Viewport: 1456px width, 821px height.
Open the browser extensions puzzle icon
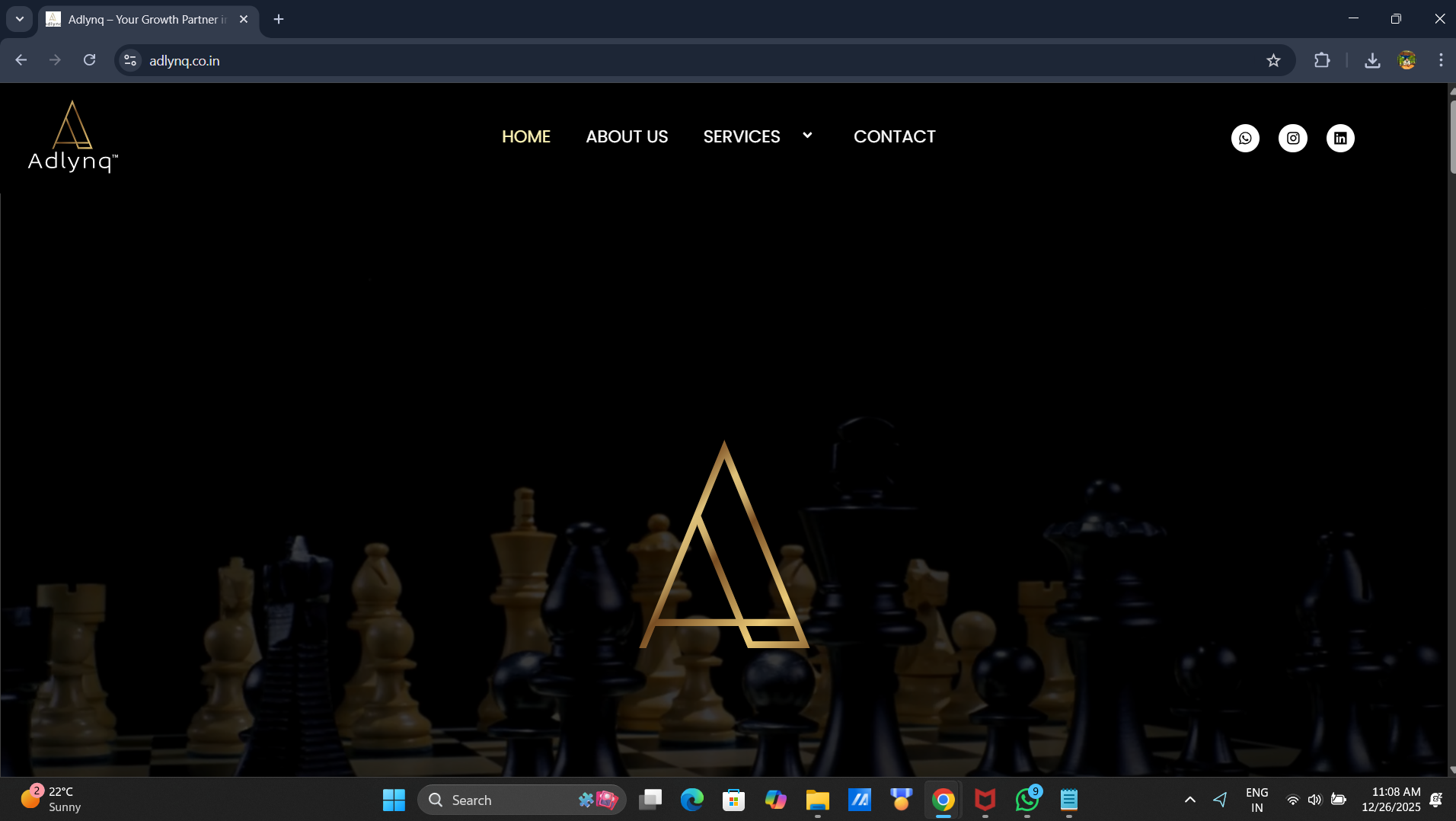[x=1323, y=60]
